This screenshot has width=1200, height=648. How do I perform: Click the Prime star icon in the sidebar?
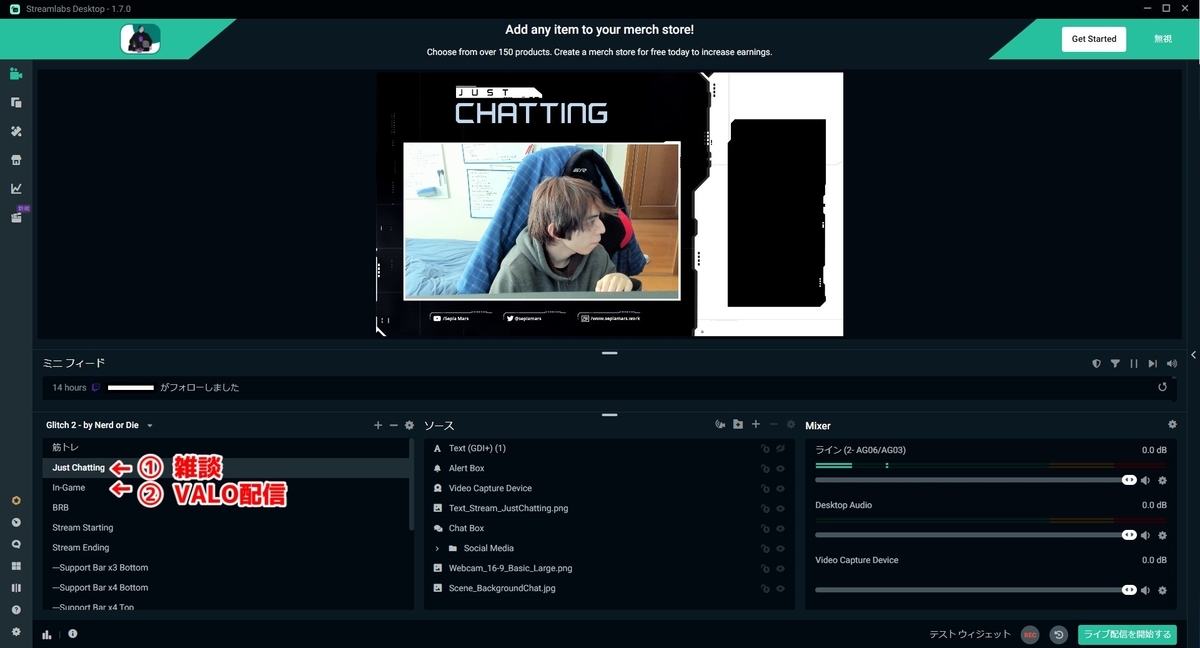coord(16,500)
